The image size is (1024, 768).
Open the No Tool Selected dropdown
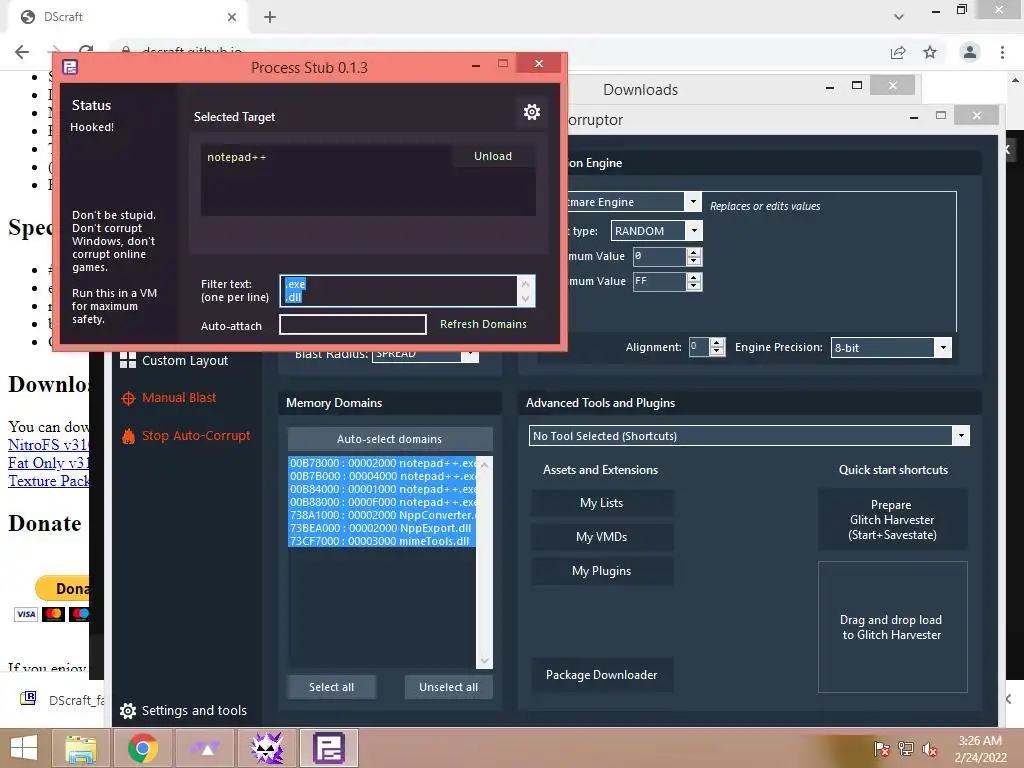961,436
